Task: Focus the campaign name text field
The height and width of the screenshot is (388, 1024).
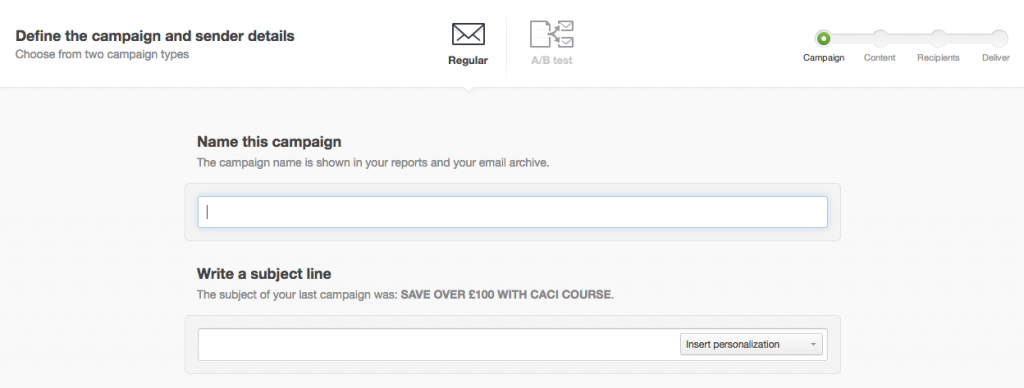Action: pyautogui.click(x=513, y=212)
